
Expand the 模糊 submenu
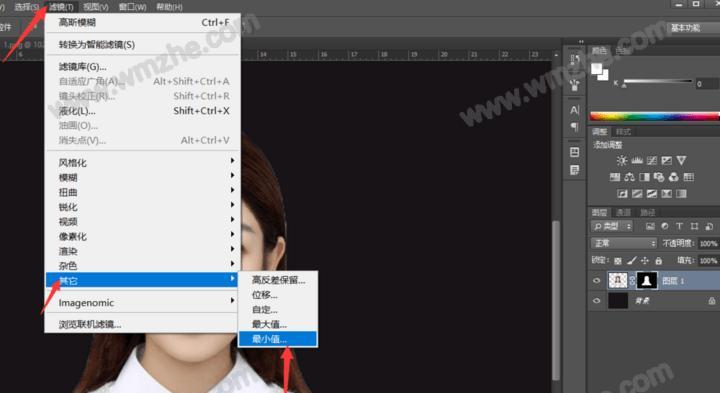pos(142,177)
